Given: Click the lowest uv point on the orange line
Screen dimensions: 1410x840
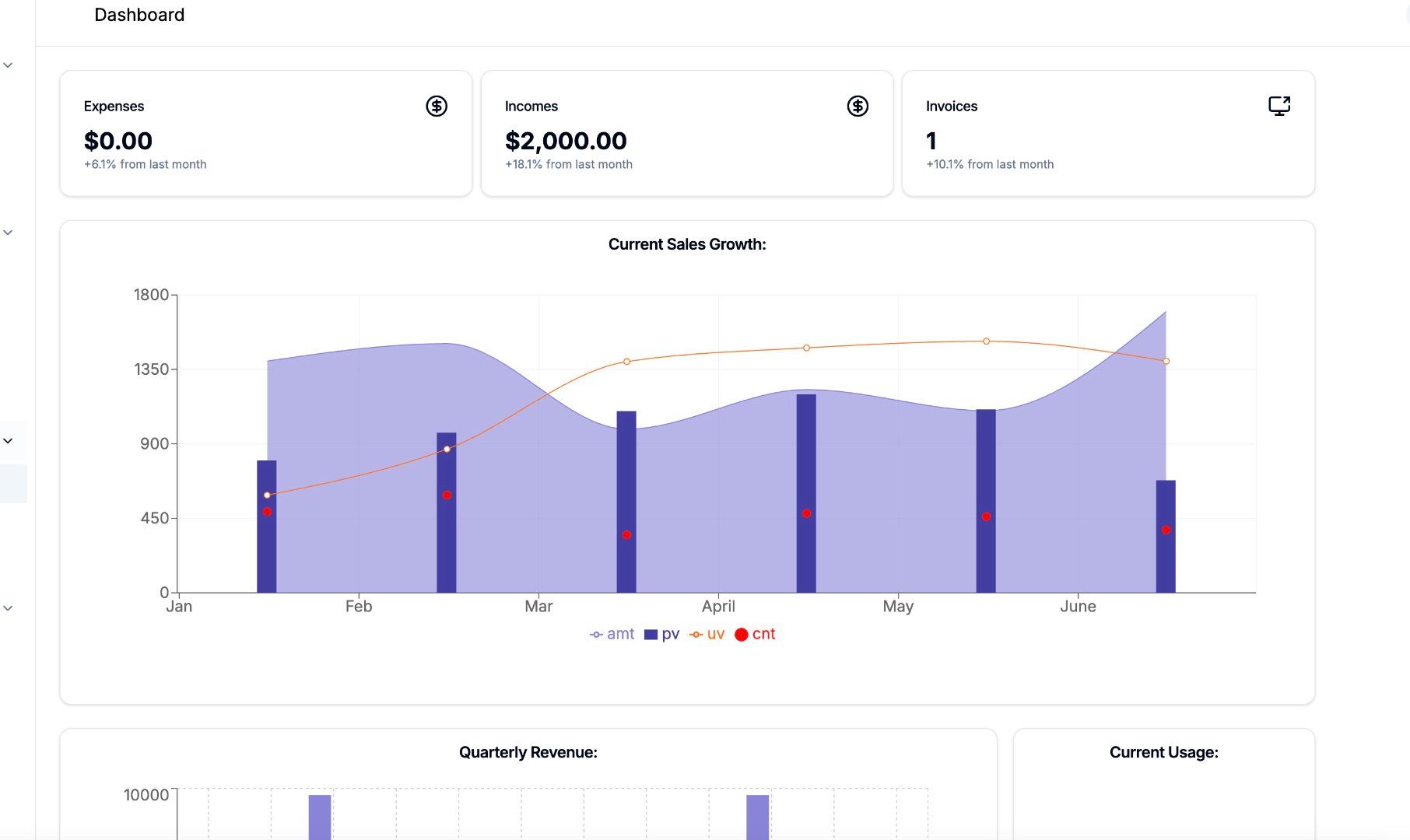Looking at the screenshot, I should coord(267,495).
